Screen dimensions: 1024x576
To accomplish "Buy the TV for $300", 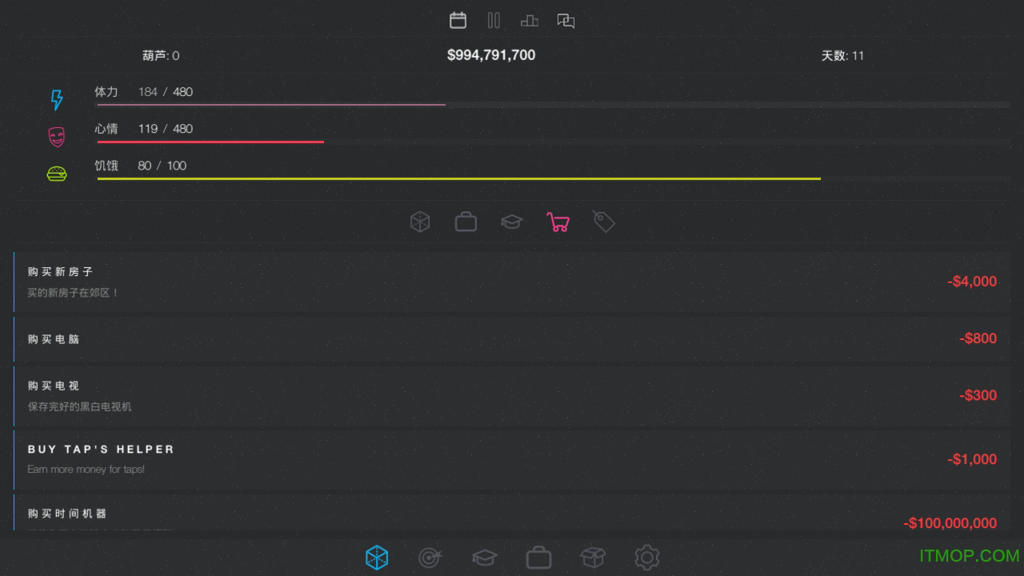I will click(x=511, y=396).
